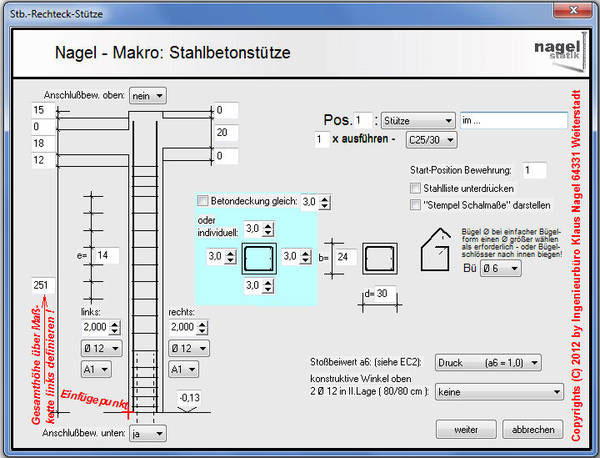The width and height of the screenshot is (600, 458).
Task: Check '"Stempel Schalmaße" darstellen' option
Action: point(415,205)
